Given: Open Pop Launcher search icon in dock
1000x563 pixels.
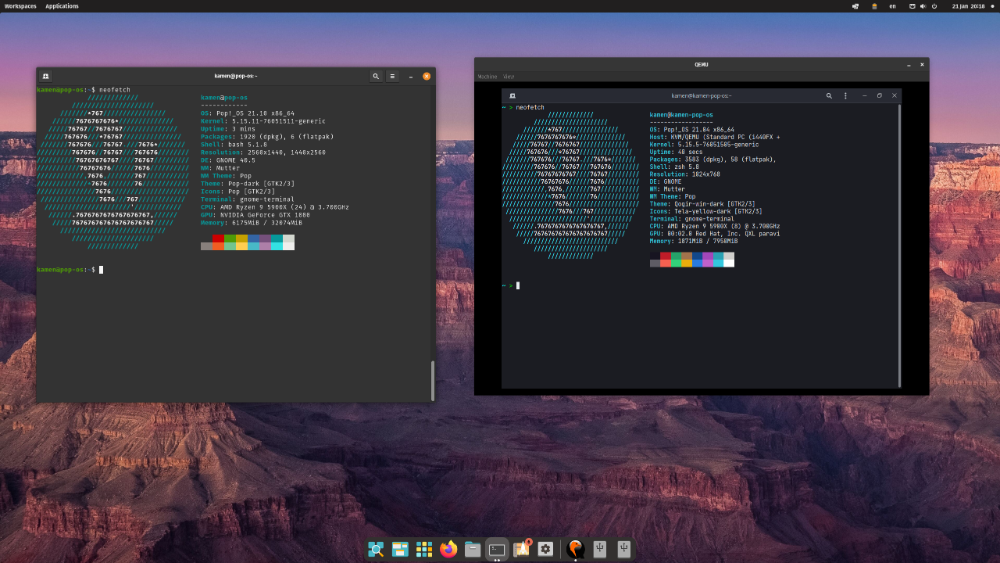Looking at the screenshot, I should 376,549.
